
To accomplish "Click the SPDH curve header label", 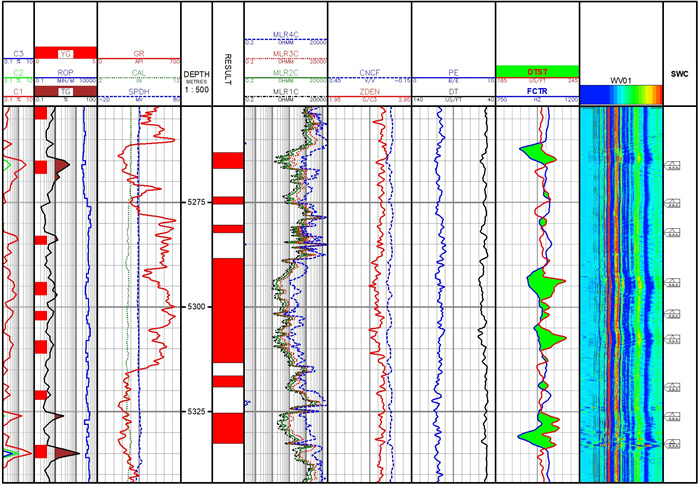I will click(139, 91).
